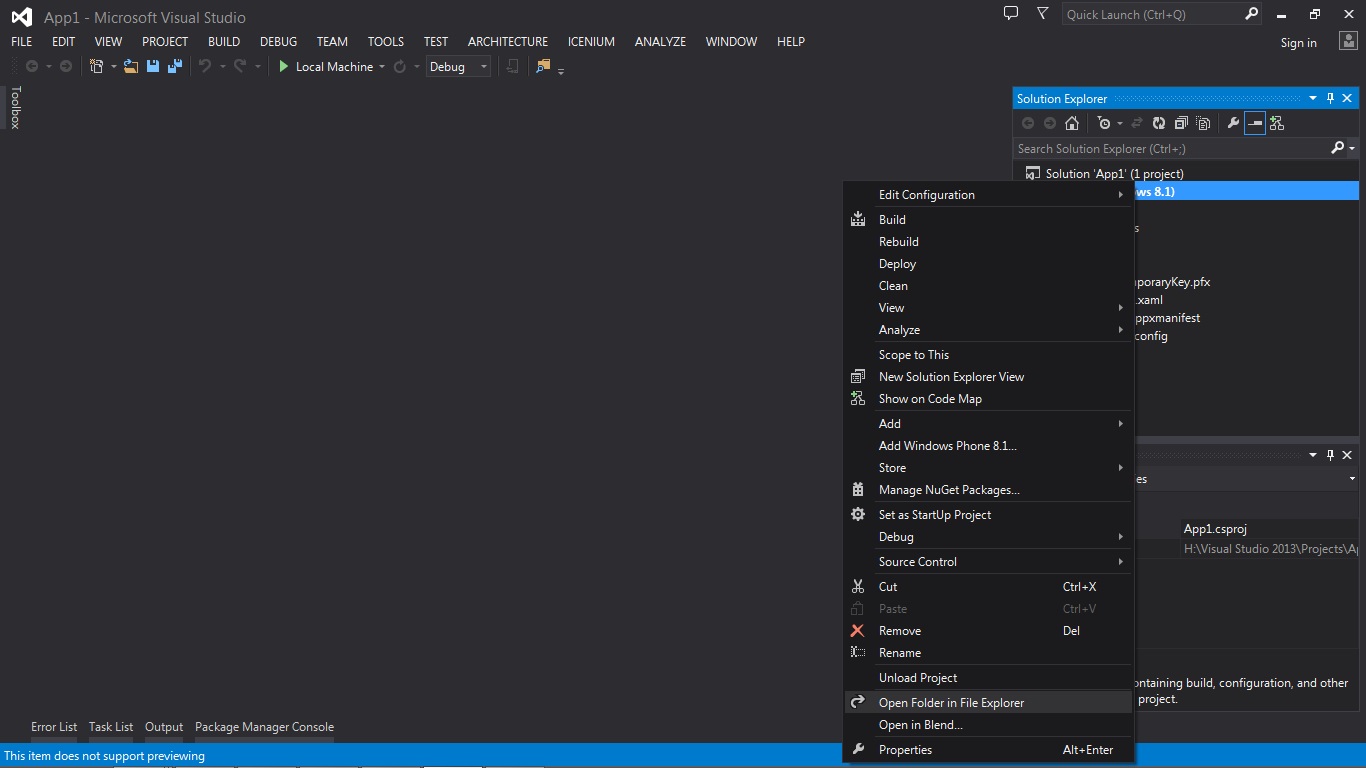Click the Pending Changes Filter clock icon
This screenshot has height=768, width=1366.
click(x=1103, y=123)
